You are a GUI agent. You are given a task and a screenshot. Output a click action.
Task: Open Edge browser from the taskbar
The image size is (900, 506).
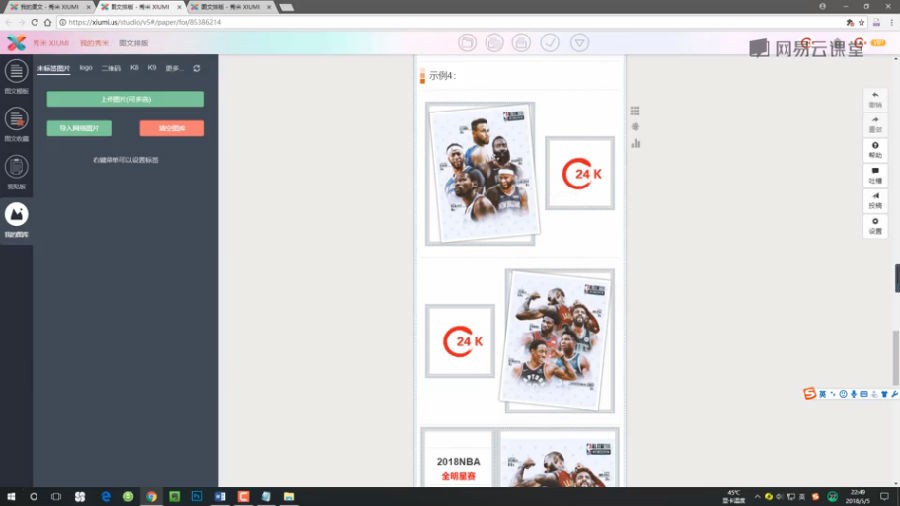point(106,496)
